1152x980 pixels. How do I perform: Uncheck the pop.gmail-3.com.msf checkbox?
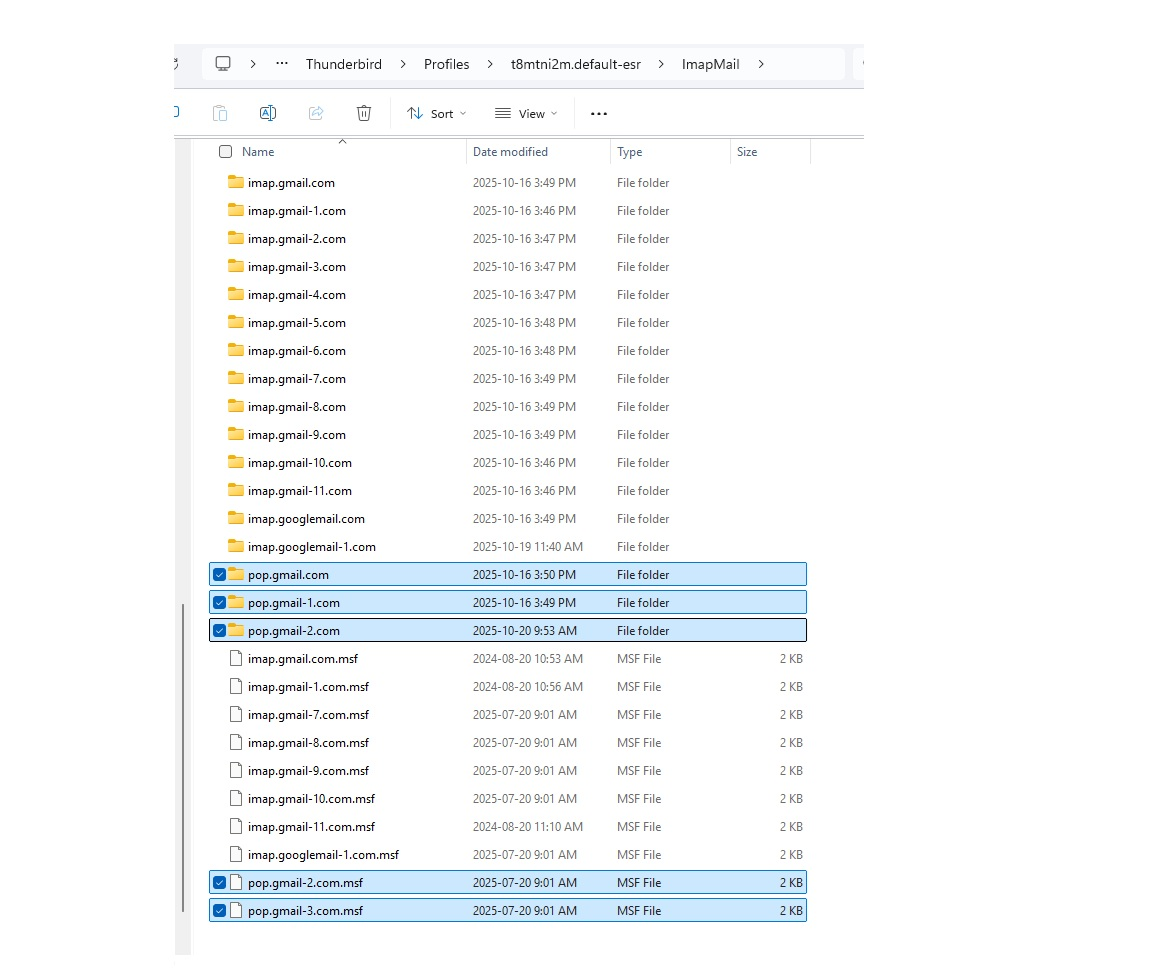[x=219, y=910]
